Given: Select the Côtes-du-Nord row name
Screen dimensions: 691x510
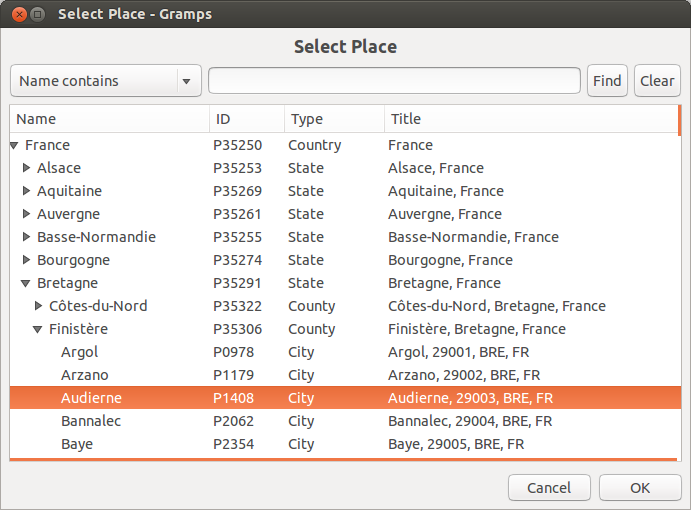Looking at the screenshot, I should point(98,306).
